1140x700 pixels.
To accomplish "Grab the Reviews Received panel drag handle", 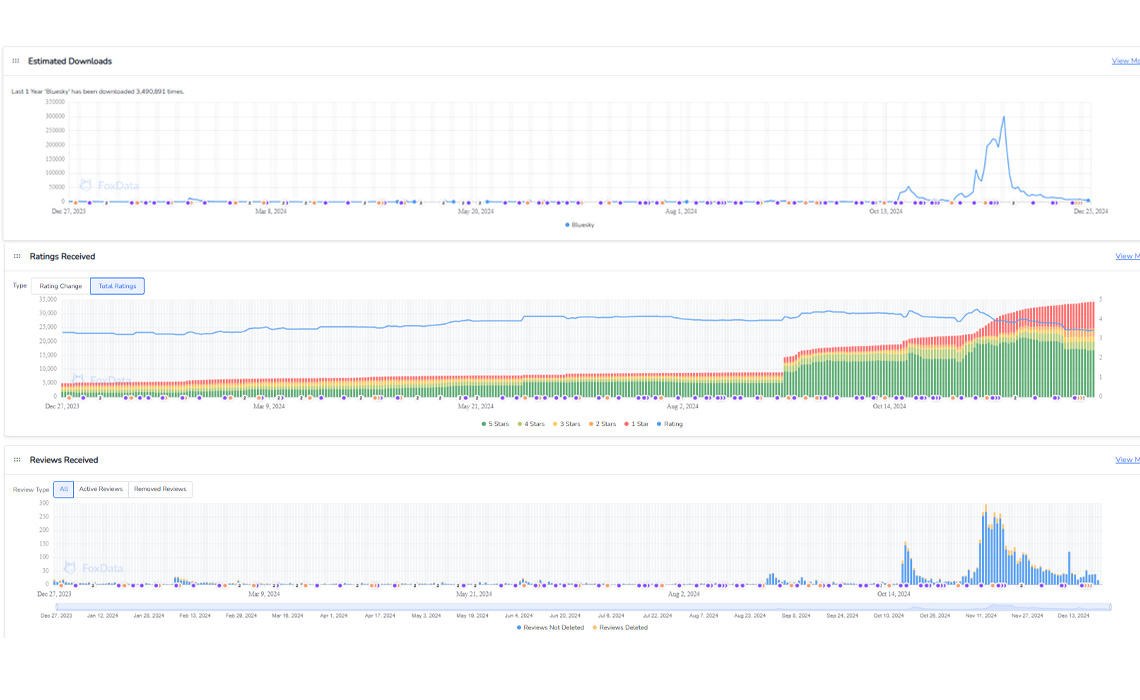I will [17, 460].
